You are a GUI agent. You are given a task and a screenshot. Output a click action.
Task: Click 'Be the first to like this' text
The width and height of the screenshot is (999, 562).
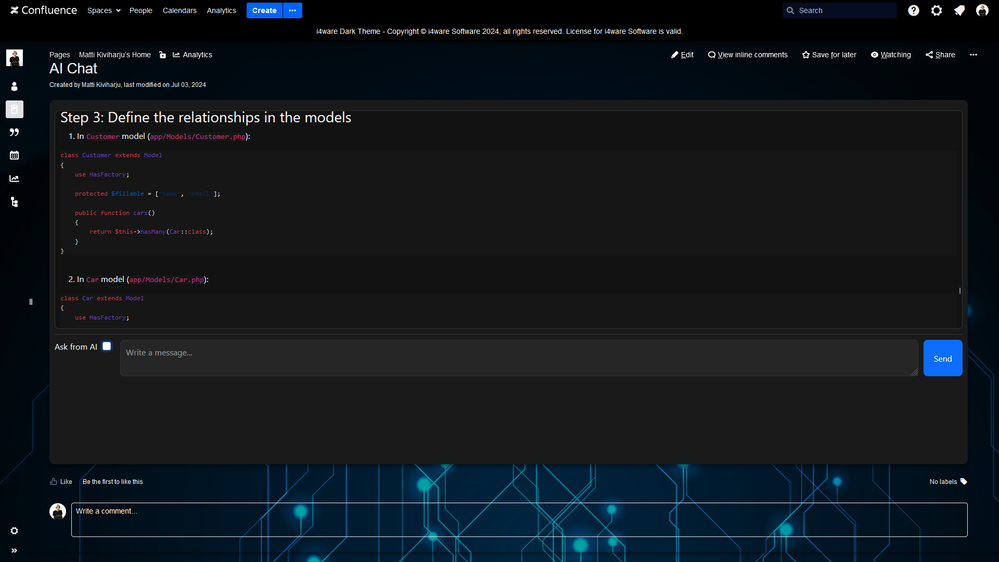click(x=113, y=482)
